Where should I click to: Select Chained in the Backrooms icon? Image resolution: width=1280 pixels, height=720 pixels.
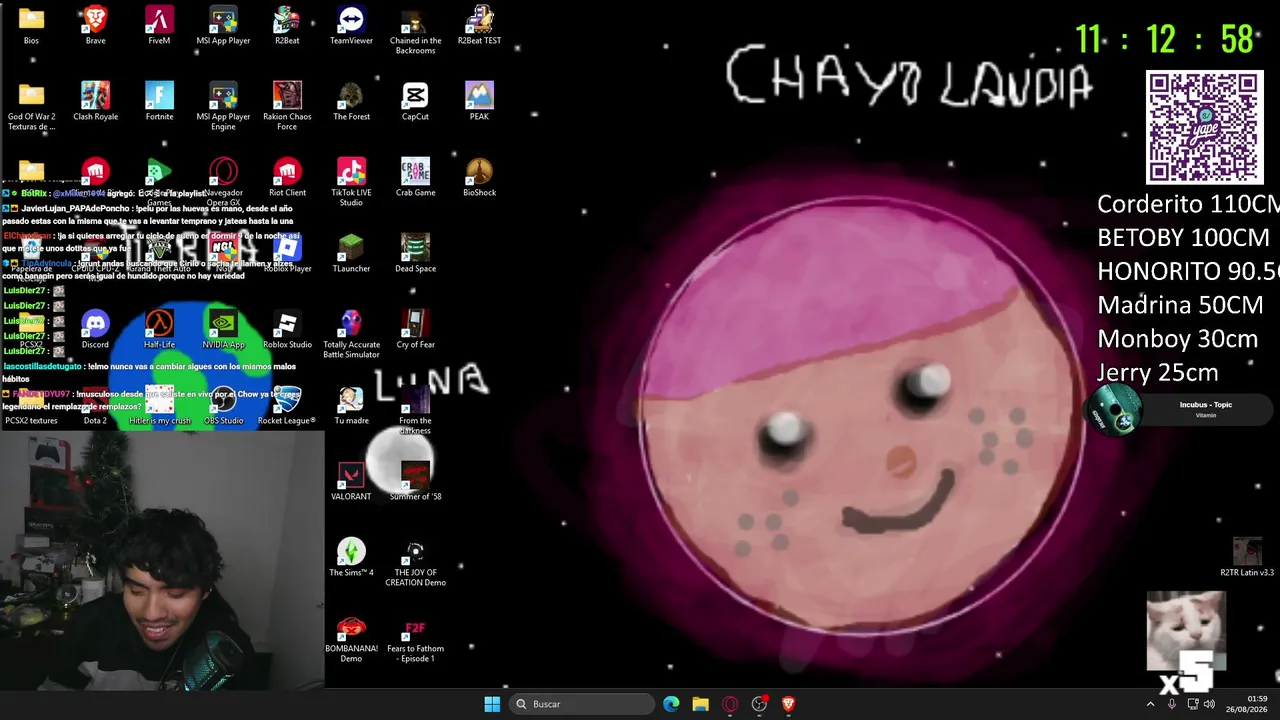click(415, 30)
